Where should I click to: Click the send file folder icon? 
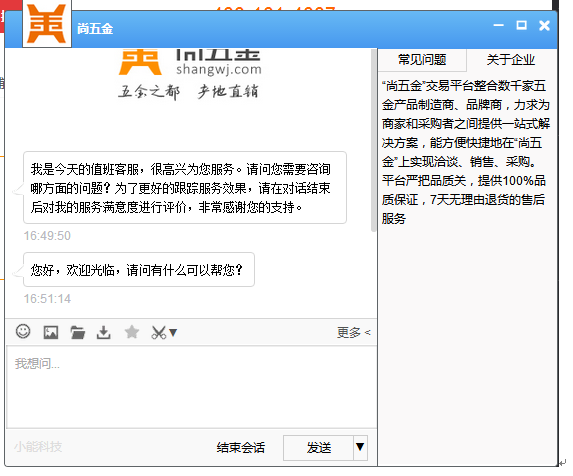coord(77,332)
